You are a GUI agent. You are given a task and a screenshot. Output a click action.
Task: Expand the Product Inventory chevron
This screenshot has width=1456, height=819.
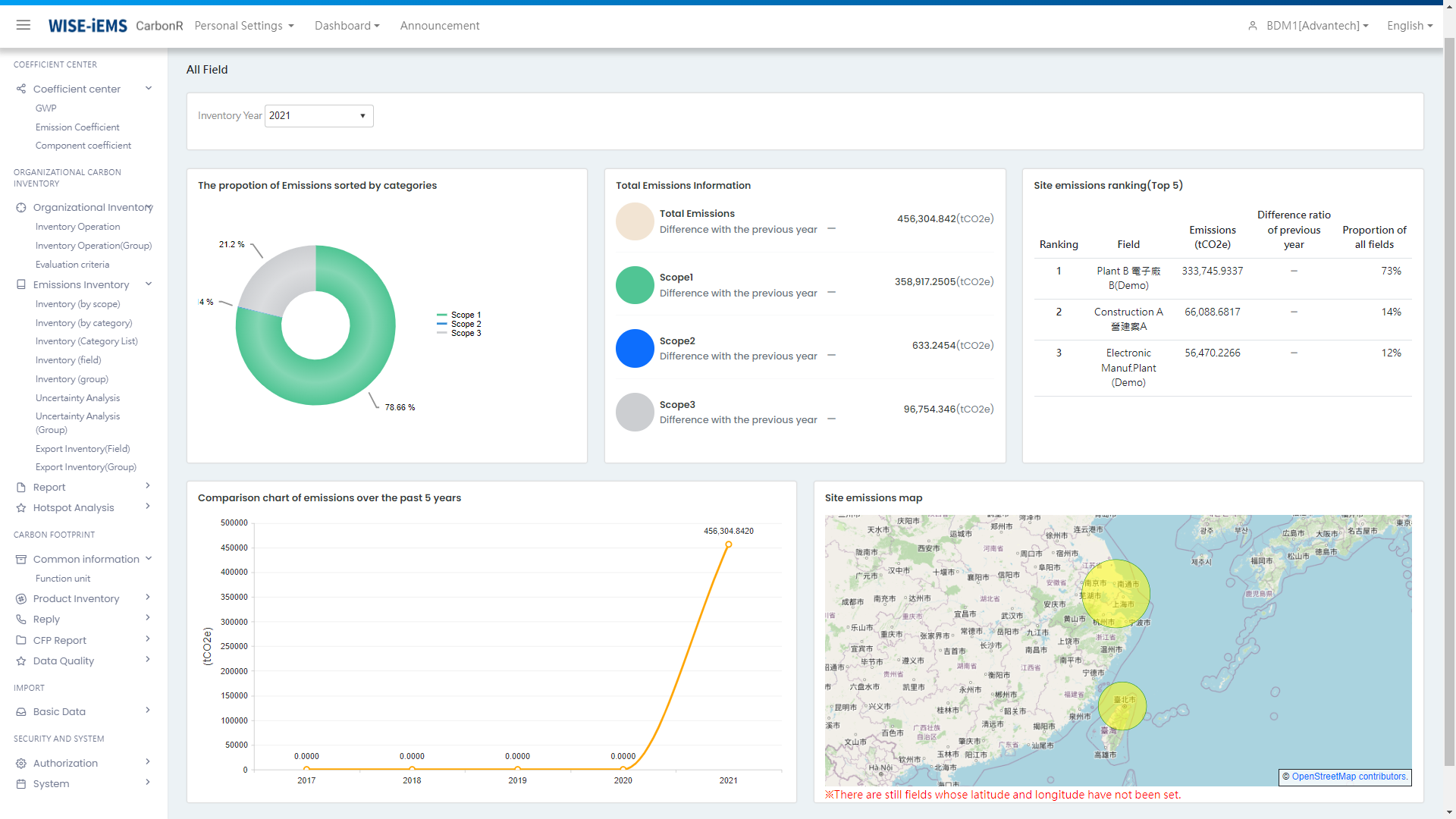point(148,598)
